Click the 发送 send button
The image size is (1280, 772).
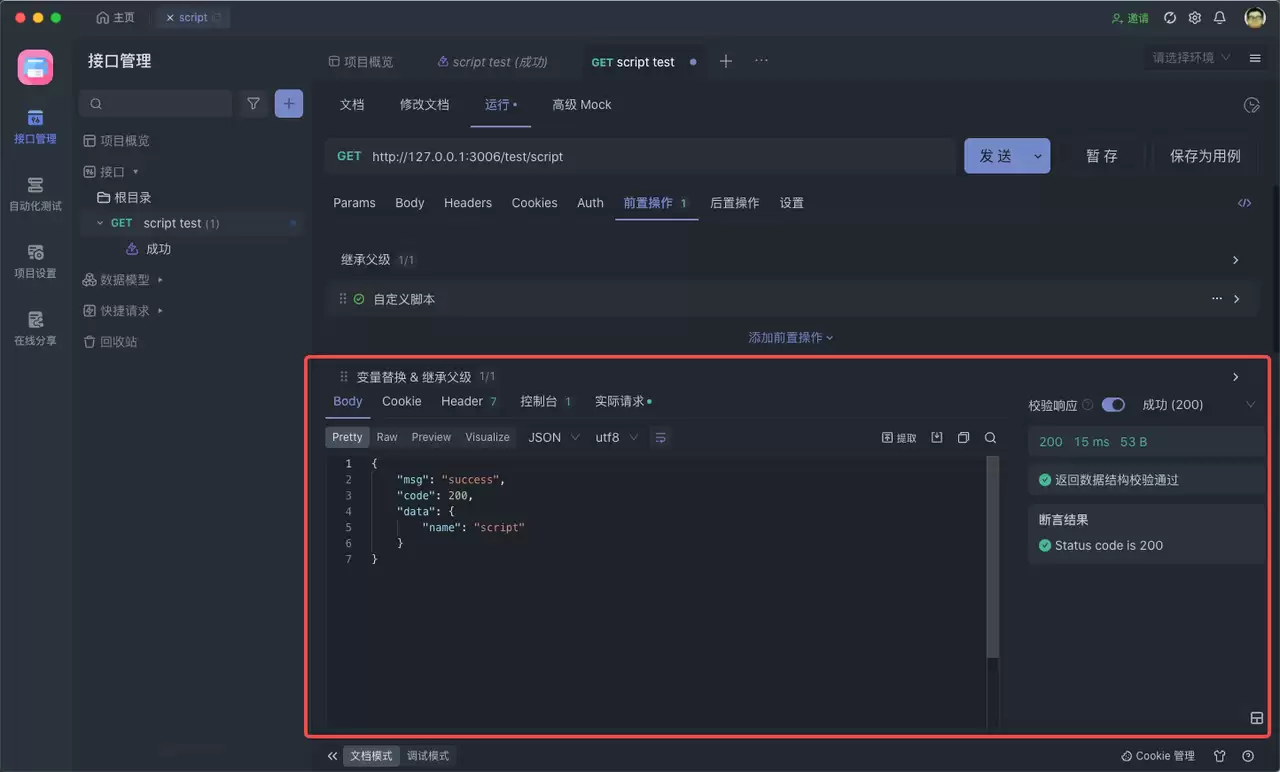tap(995, 156)
